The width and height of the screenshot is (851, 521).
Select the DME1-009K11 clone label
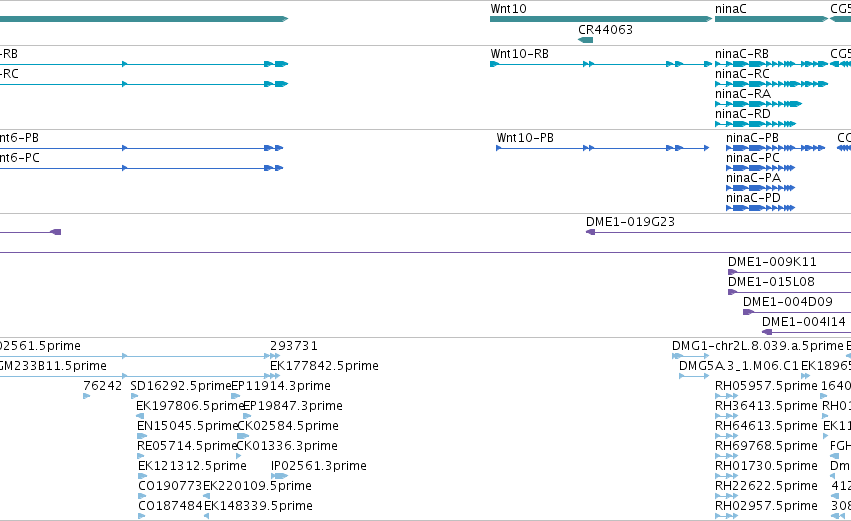(772, 262)
